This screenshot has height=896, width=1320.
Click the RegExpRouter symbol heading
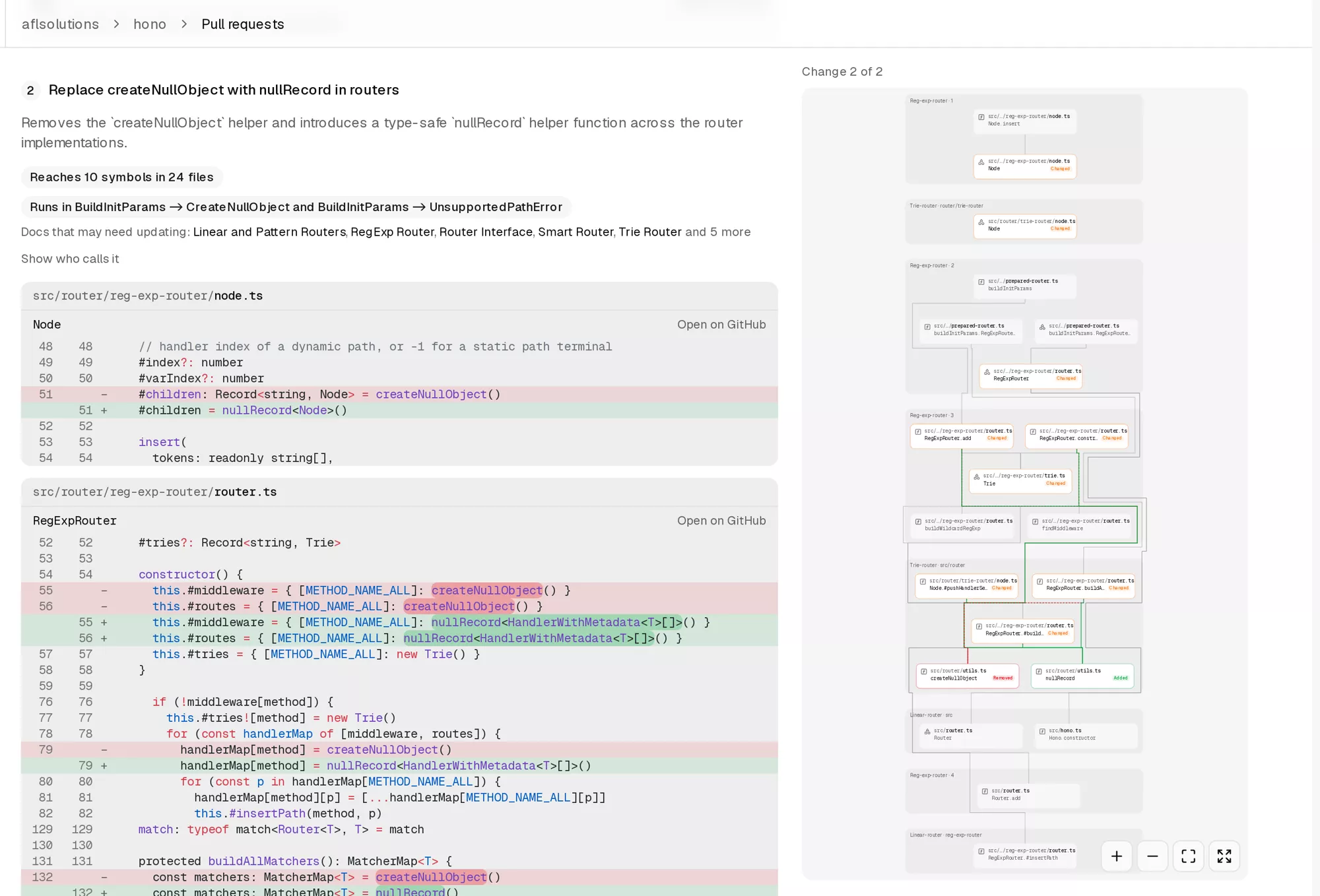tap(75, 520)
